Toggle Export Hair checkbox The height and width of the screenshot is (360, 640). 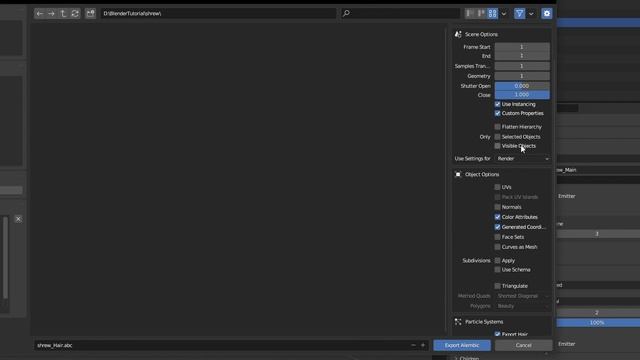click(x=497, y=334)
